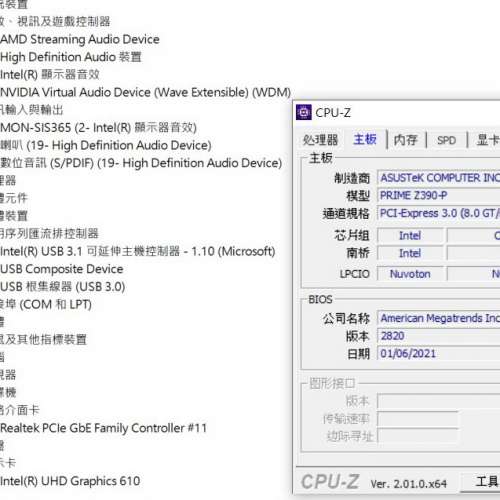Click the BIOS date 01/06/2021 field

coord(439,353)
